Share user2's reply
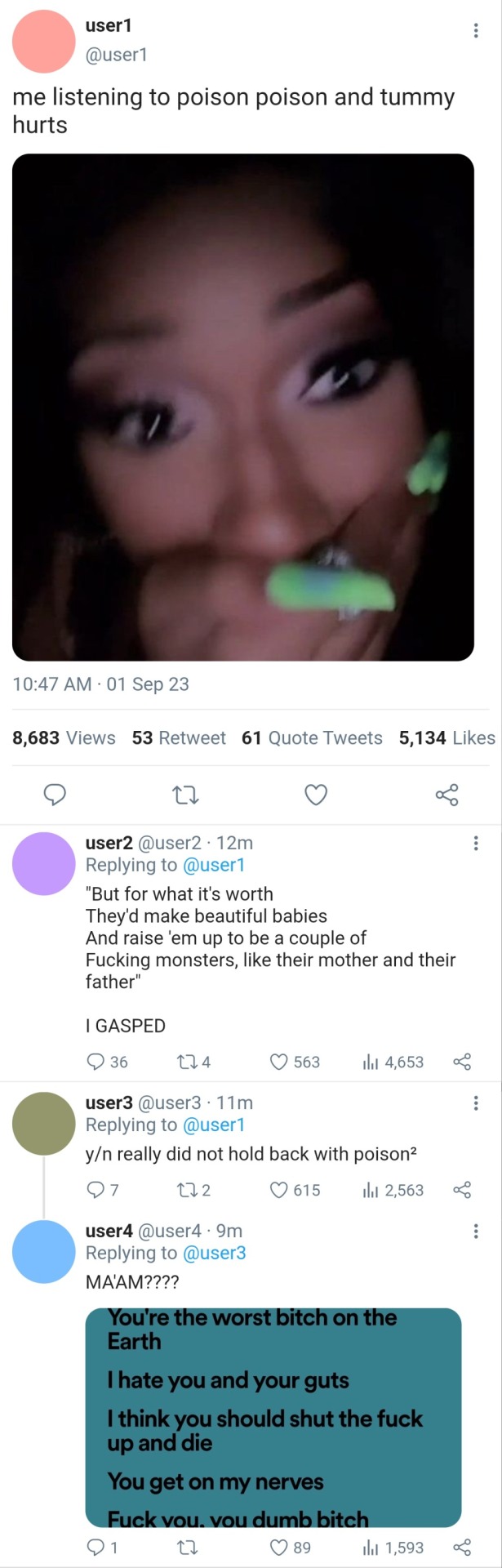This screenshot has height=1568, width=502. click(462, 1062)
